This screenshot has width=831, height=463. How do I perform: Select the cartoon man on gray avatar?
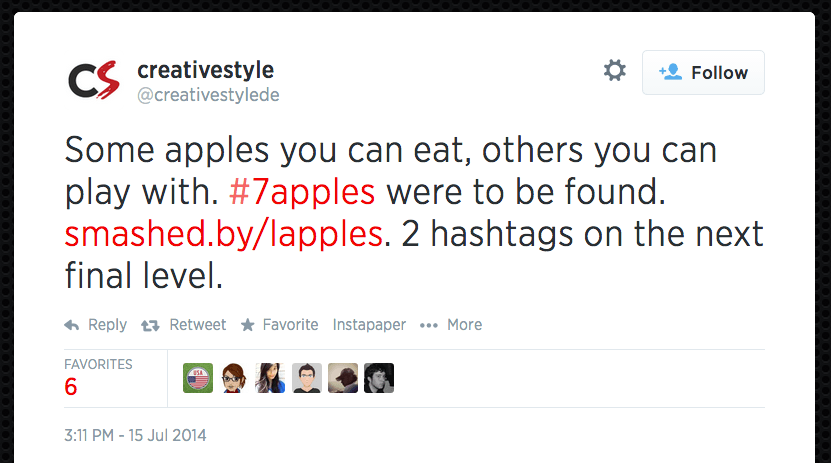(307, 378)
